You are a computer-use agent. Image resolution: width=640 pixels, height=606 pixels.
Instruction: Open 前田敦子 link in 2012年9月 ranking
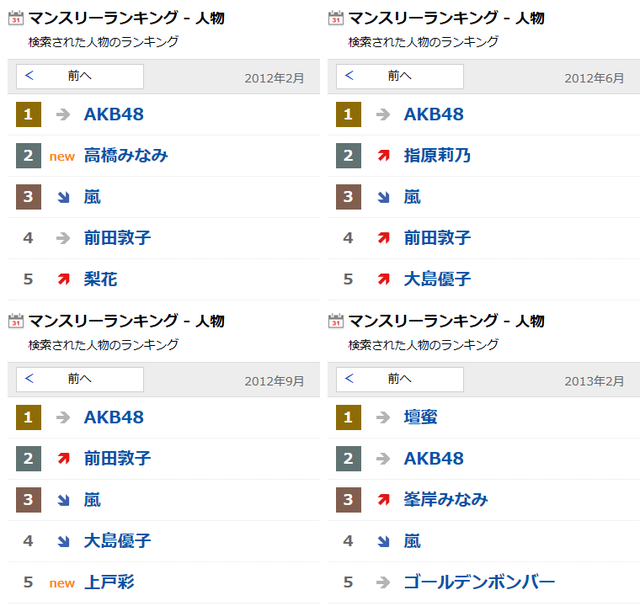coord(118,459)
